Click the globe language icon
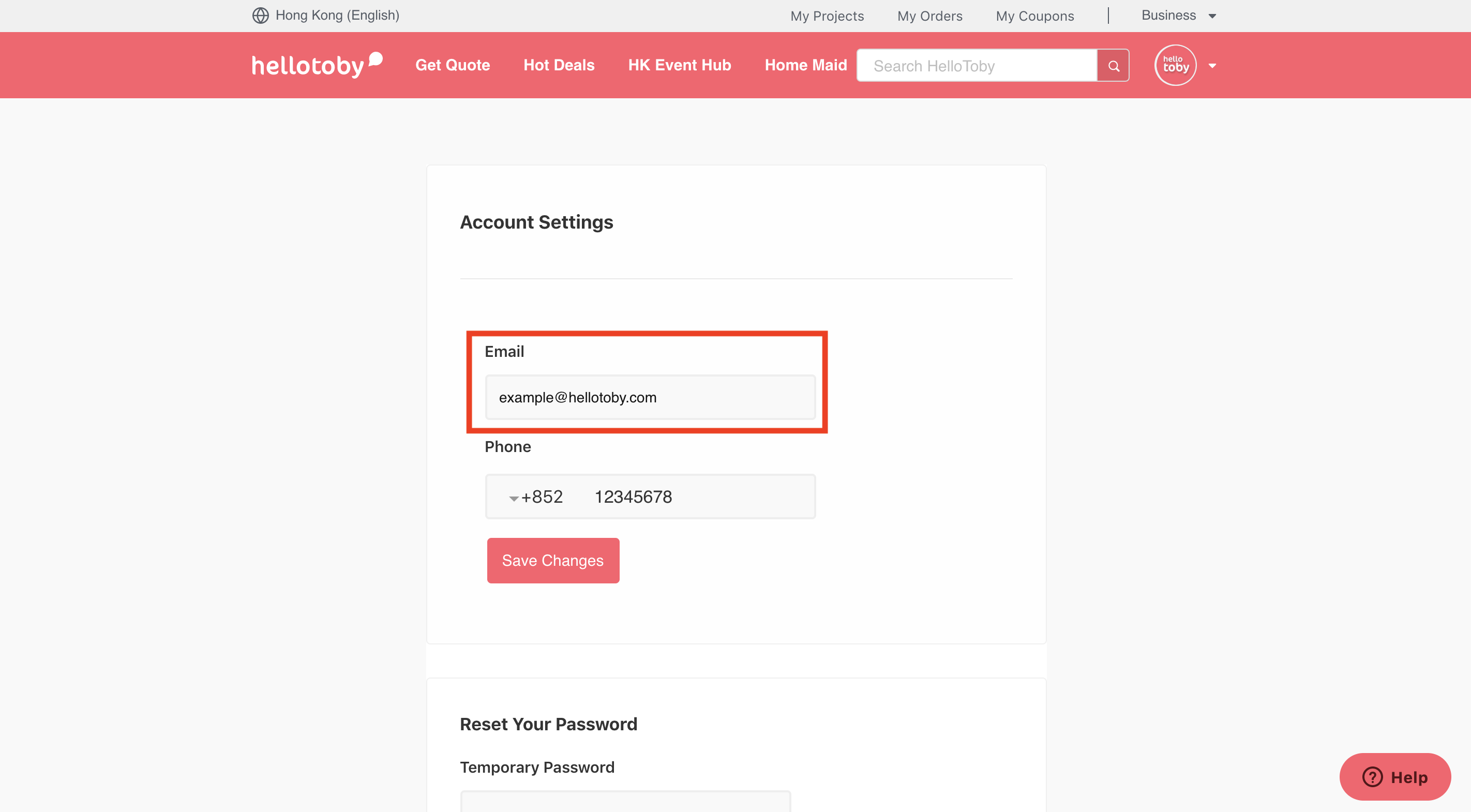The width and height of the screenshot is (1471, 812). point(260,16)
